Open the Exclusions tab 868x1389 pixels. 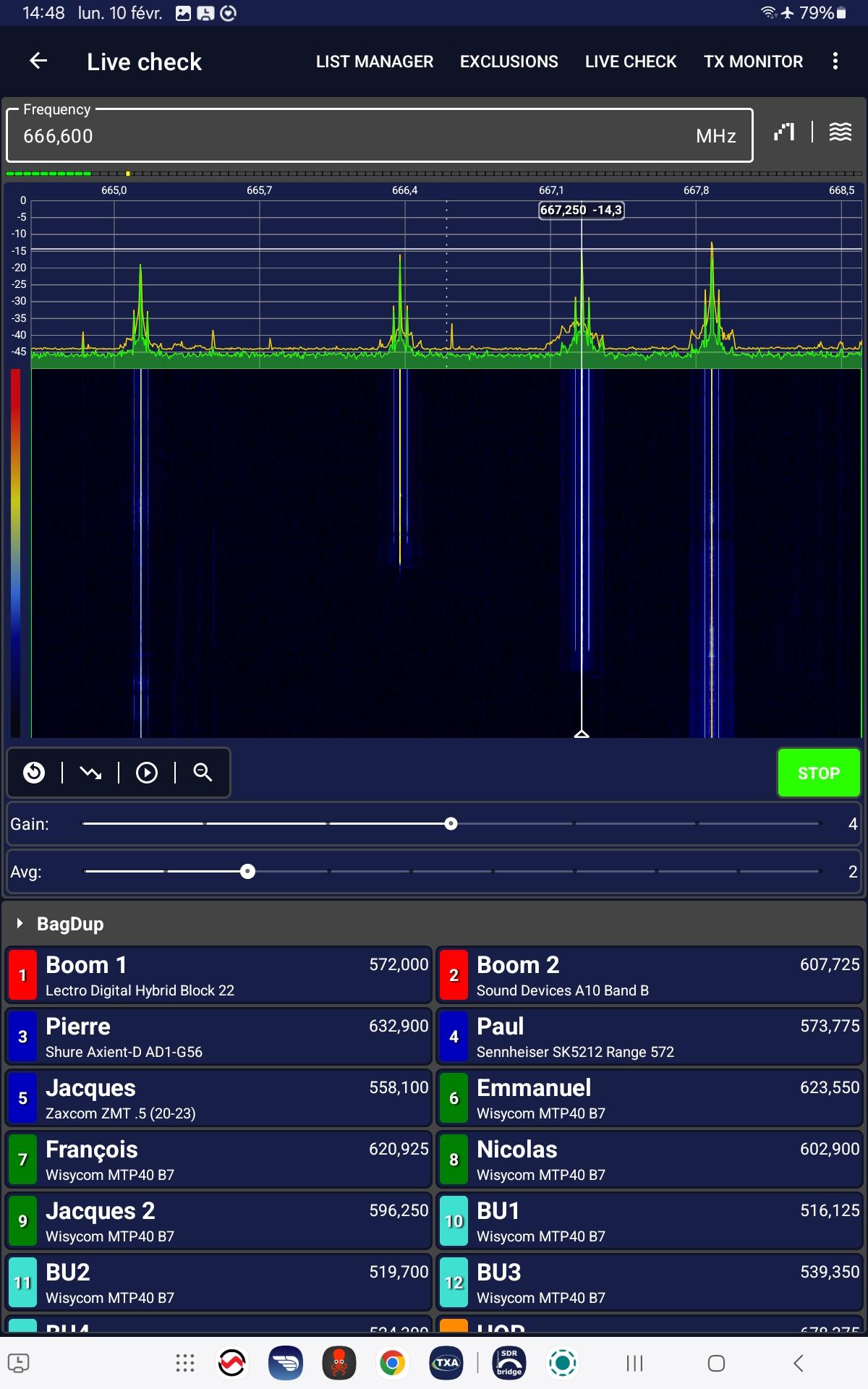pyautogui.click(x=509, y=61)
